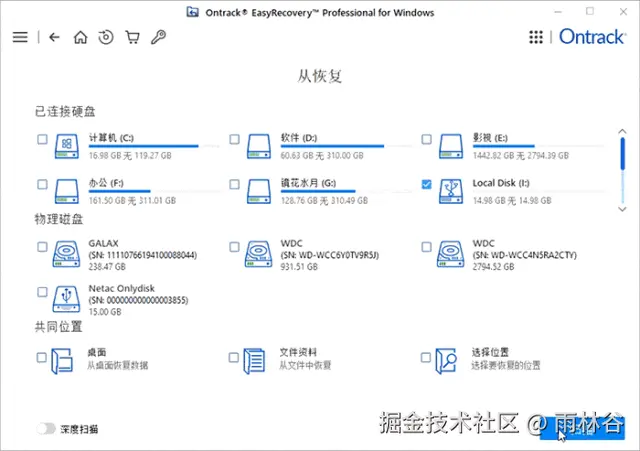Check the 计算机 (C:) checkbox

pos(42,139)
